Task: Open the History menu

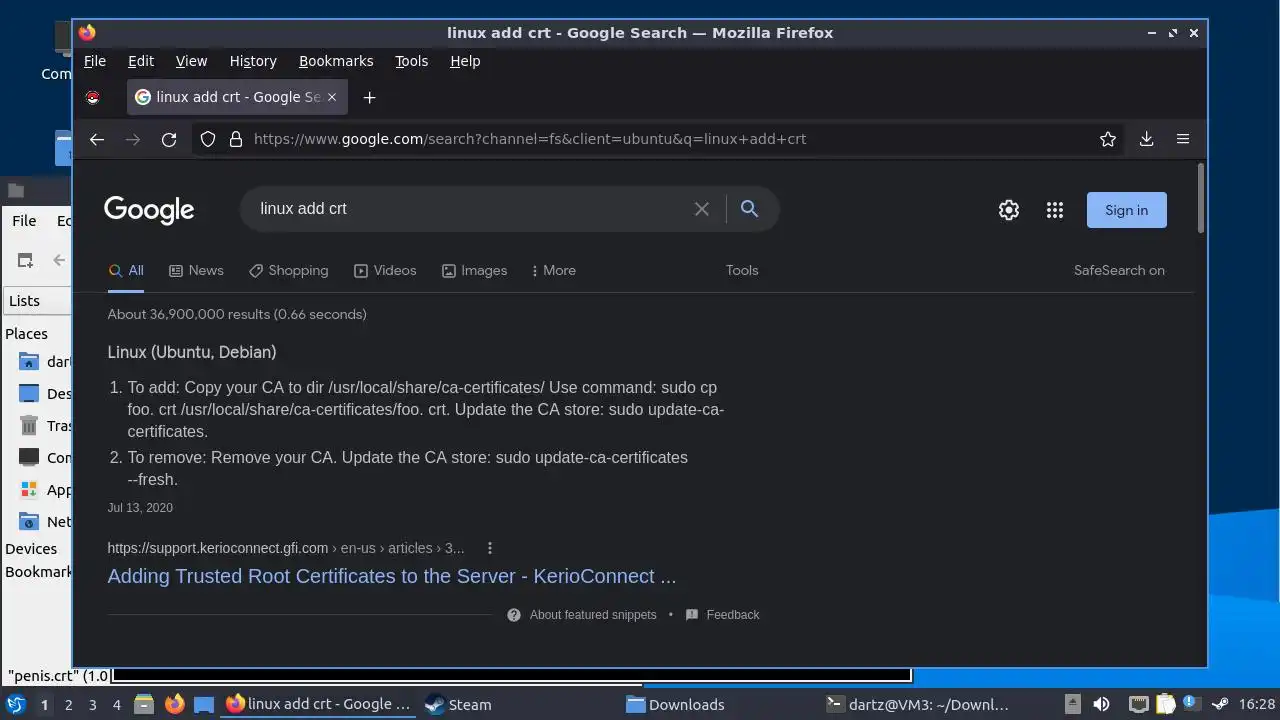Action: point(253,61)
